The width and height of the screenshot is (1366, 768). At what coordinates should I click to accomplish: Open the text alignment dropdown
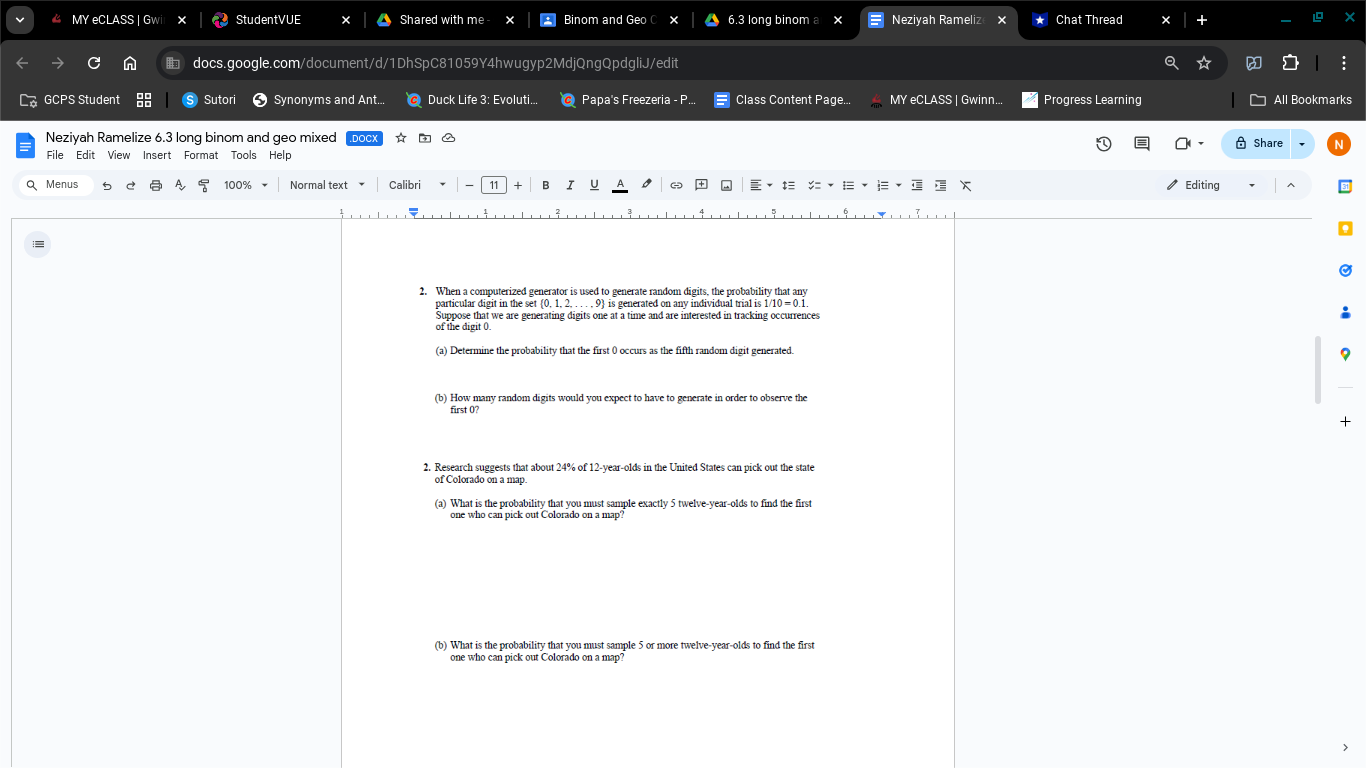[760, 185]
